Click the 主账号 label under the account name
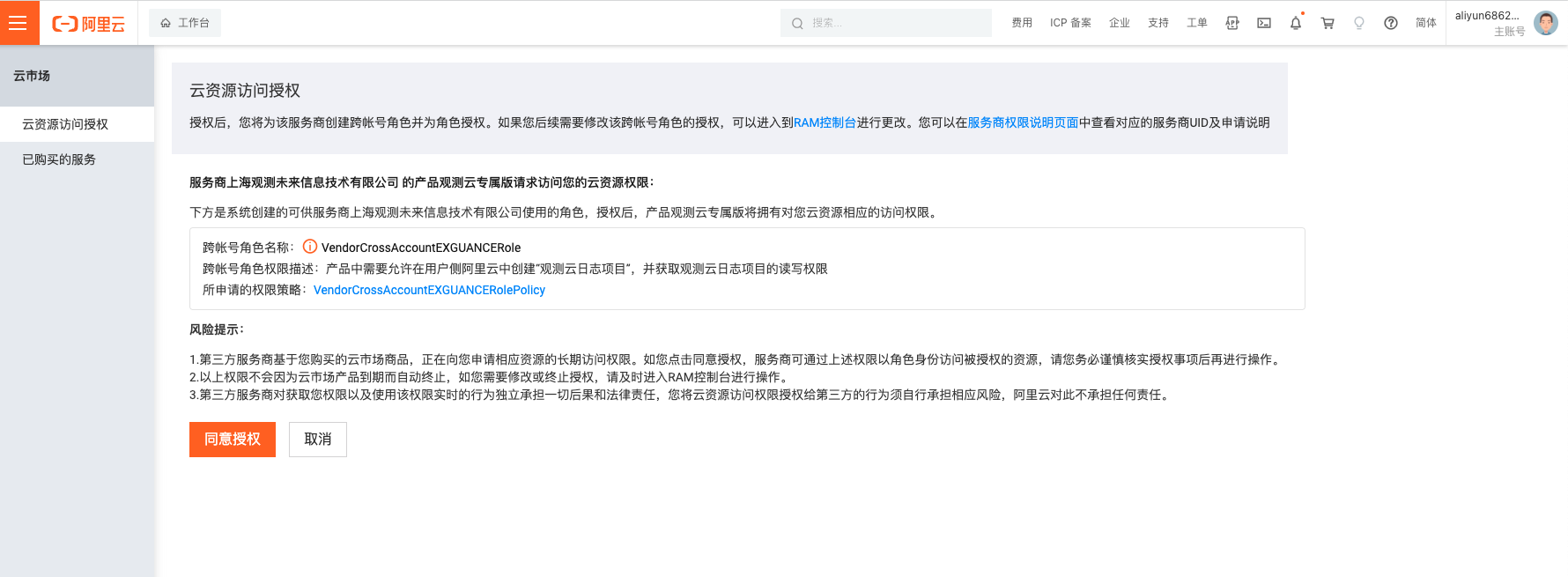This screenshot has width=1568, height=577. (1509, 32)
